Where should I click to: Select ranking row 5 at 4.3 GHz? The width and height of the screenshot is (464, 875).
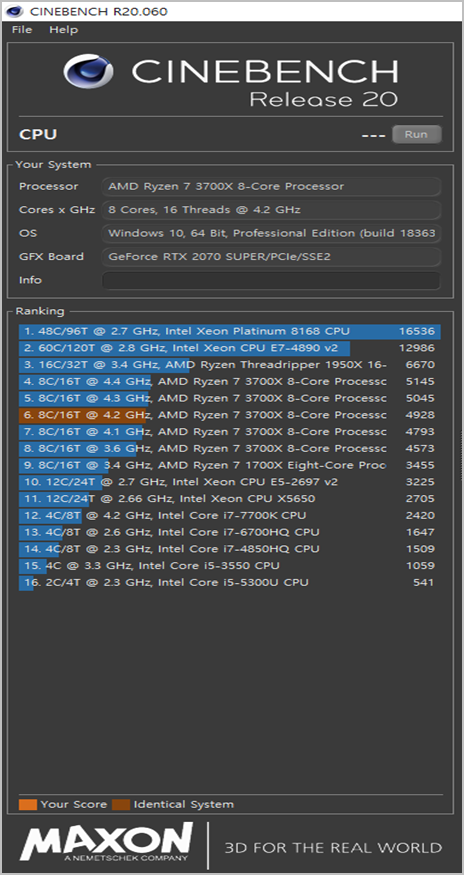point(229,398)
